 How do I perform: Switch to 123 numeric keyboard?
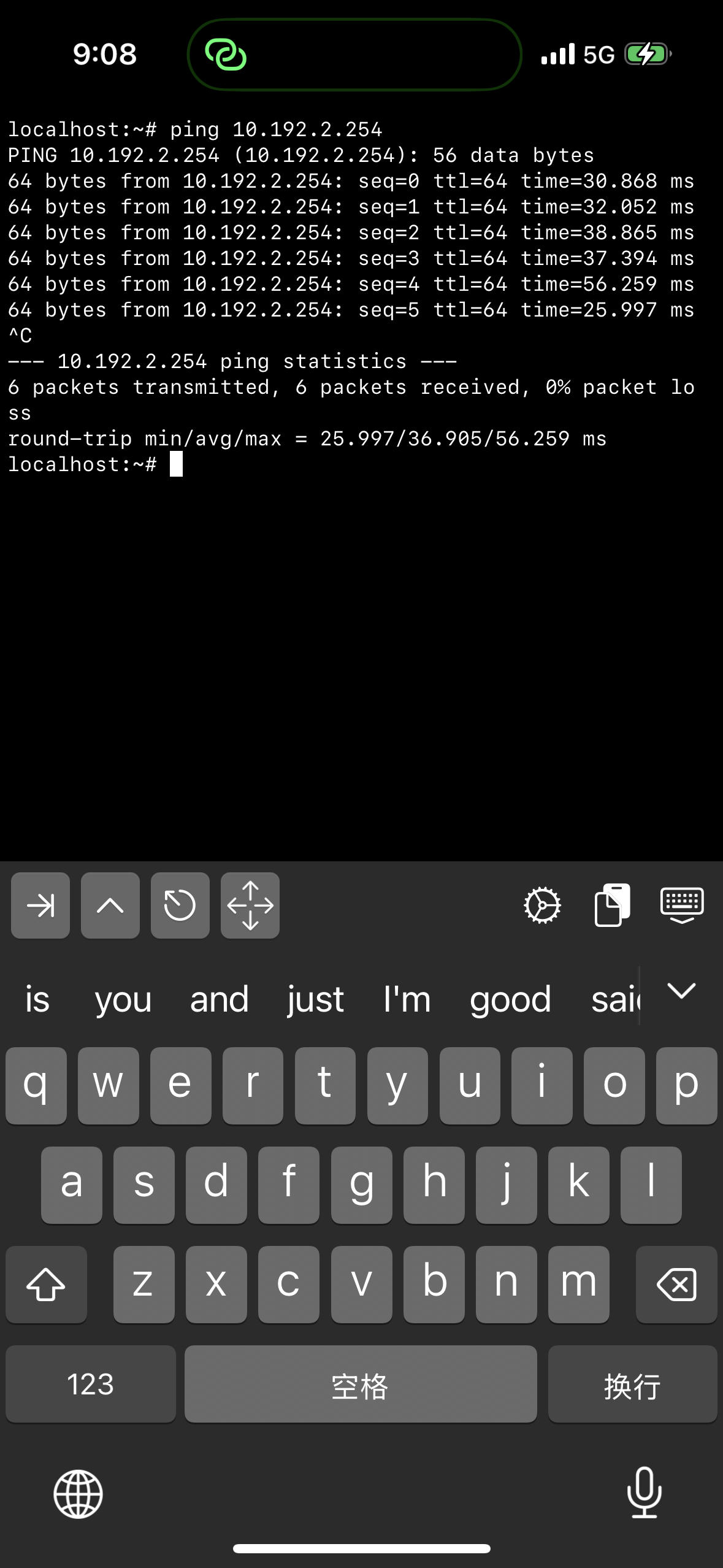(x=91, y=1384)
